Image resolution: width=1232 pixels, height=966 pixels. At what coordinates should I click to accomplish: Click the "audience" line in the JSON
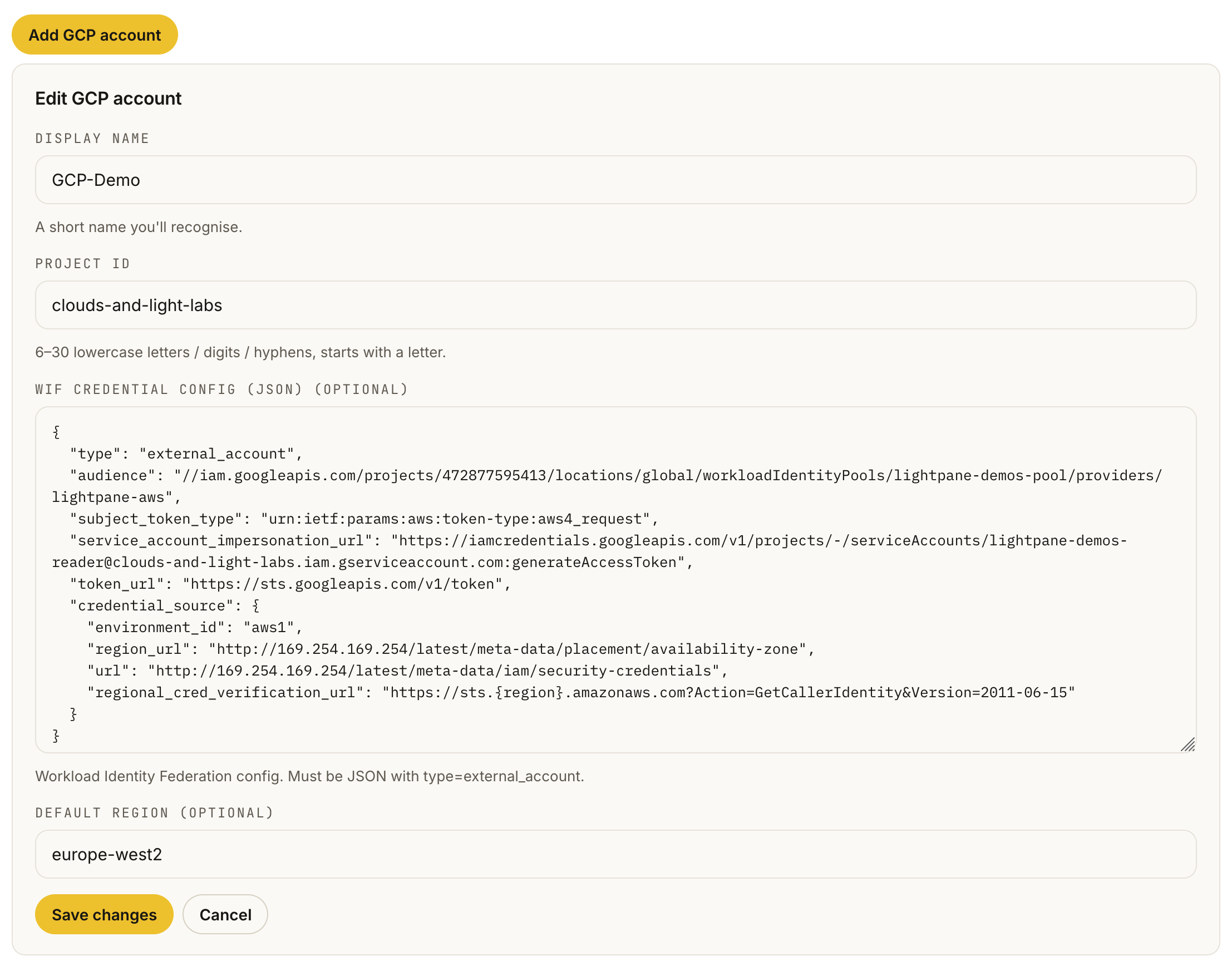click(615, 475)
